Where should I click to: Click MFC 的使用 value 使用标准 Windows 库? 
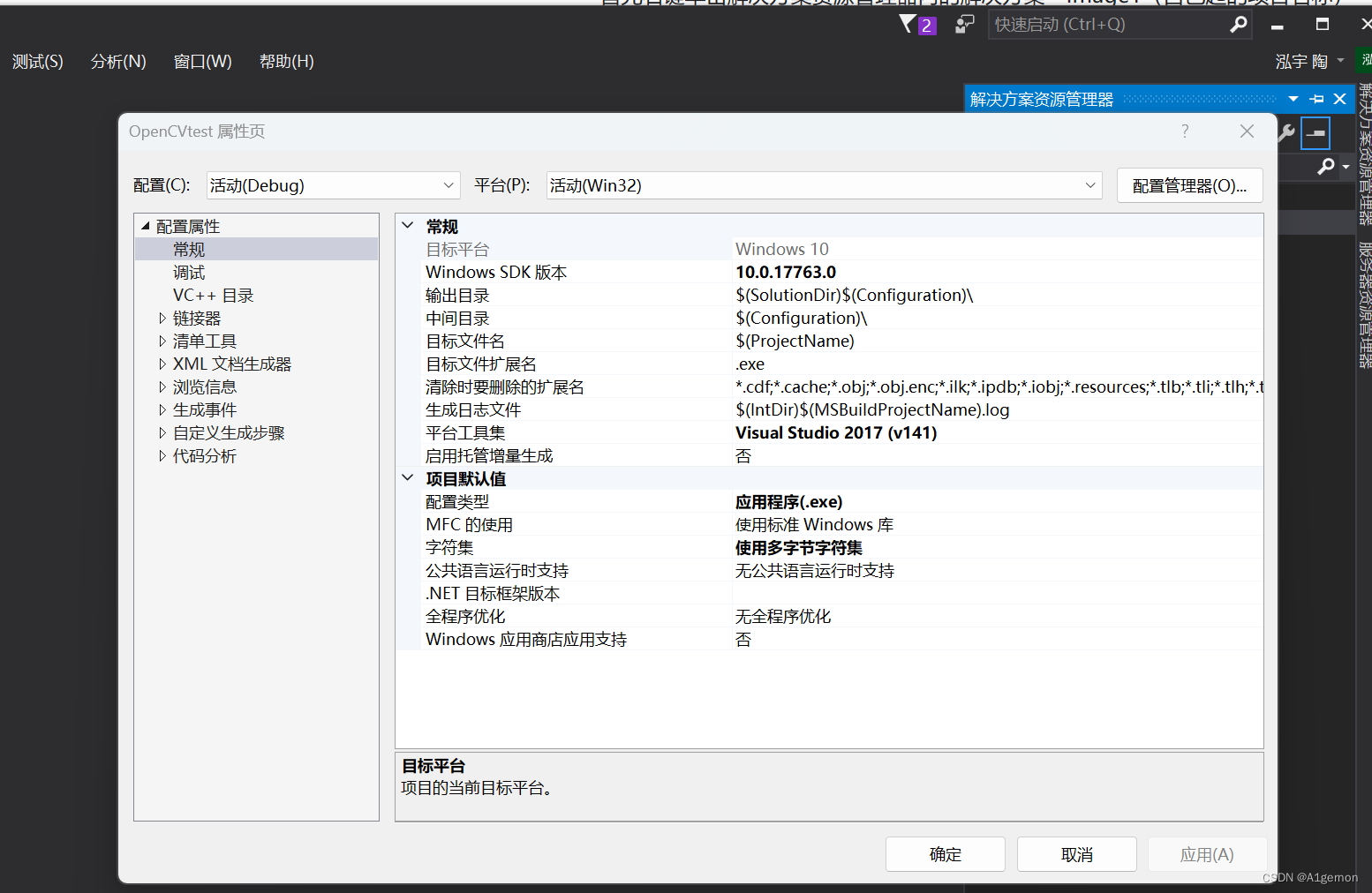coord(998,524)
